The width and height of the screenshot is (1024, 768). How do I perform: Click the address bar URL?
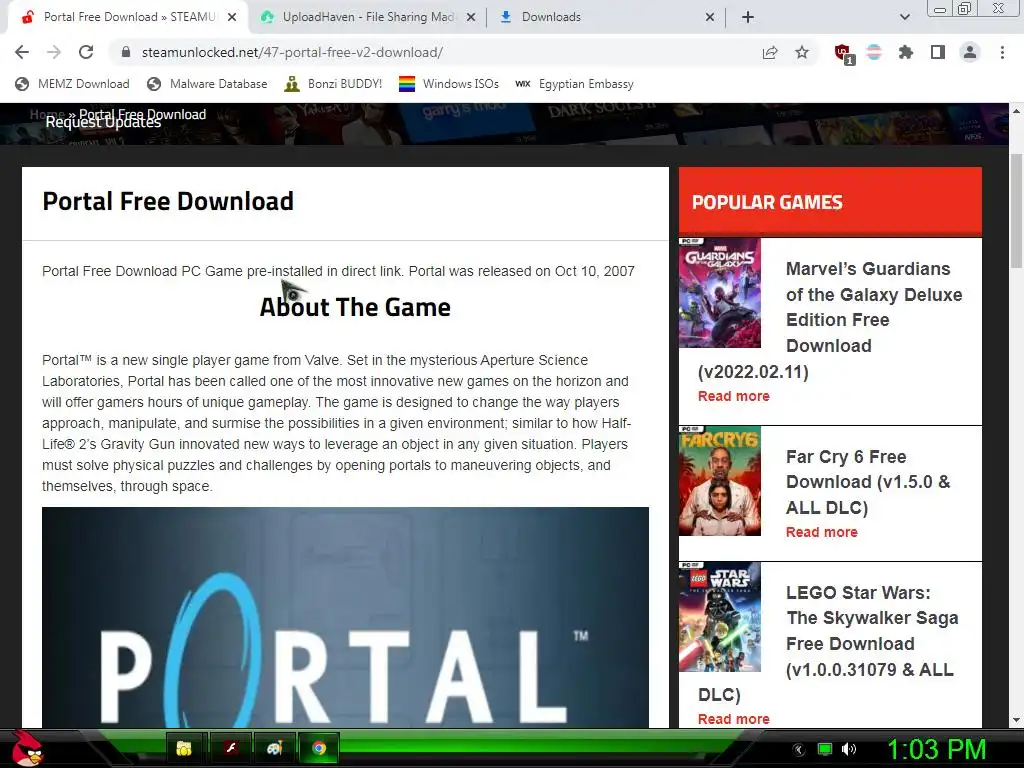click(293, 52)
